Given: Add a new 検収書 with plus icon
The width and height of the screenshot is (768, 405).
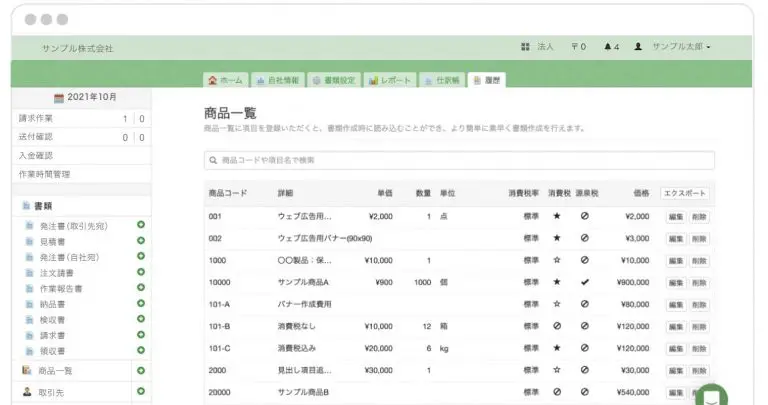Looking at the screenshot, I should tap(141, 319).
